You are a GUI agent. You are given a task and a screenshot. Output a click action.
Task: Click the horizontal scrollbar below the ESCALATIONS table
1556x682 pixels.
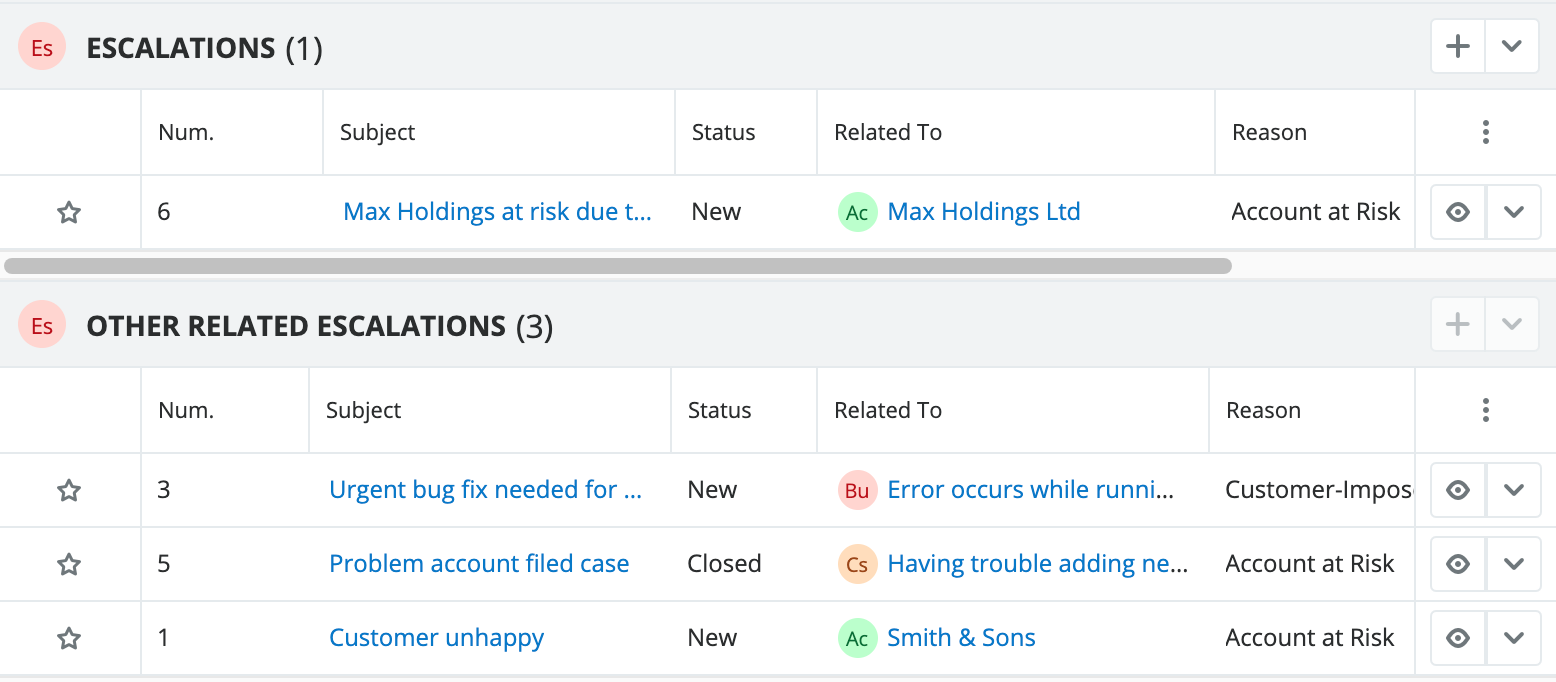click(617, 265)
